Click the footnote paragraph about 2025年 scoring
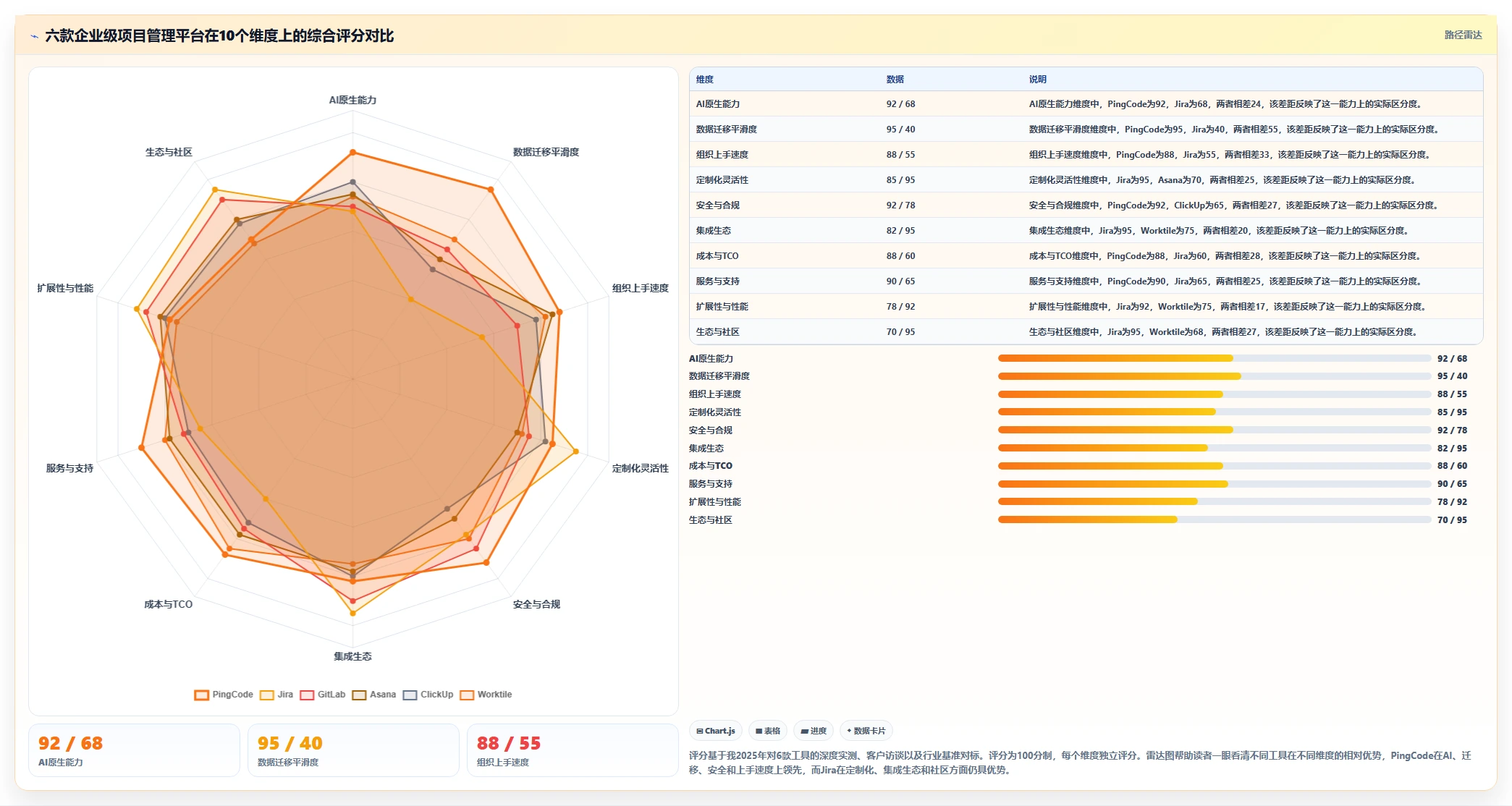1512x806 pixels. point(1080,763)
